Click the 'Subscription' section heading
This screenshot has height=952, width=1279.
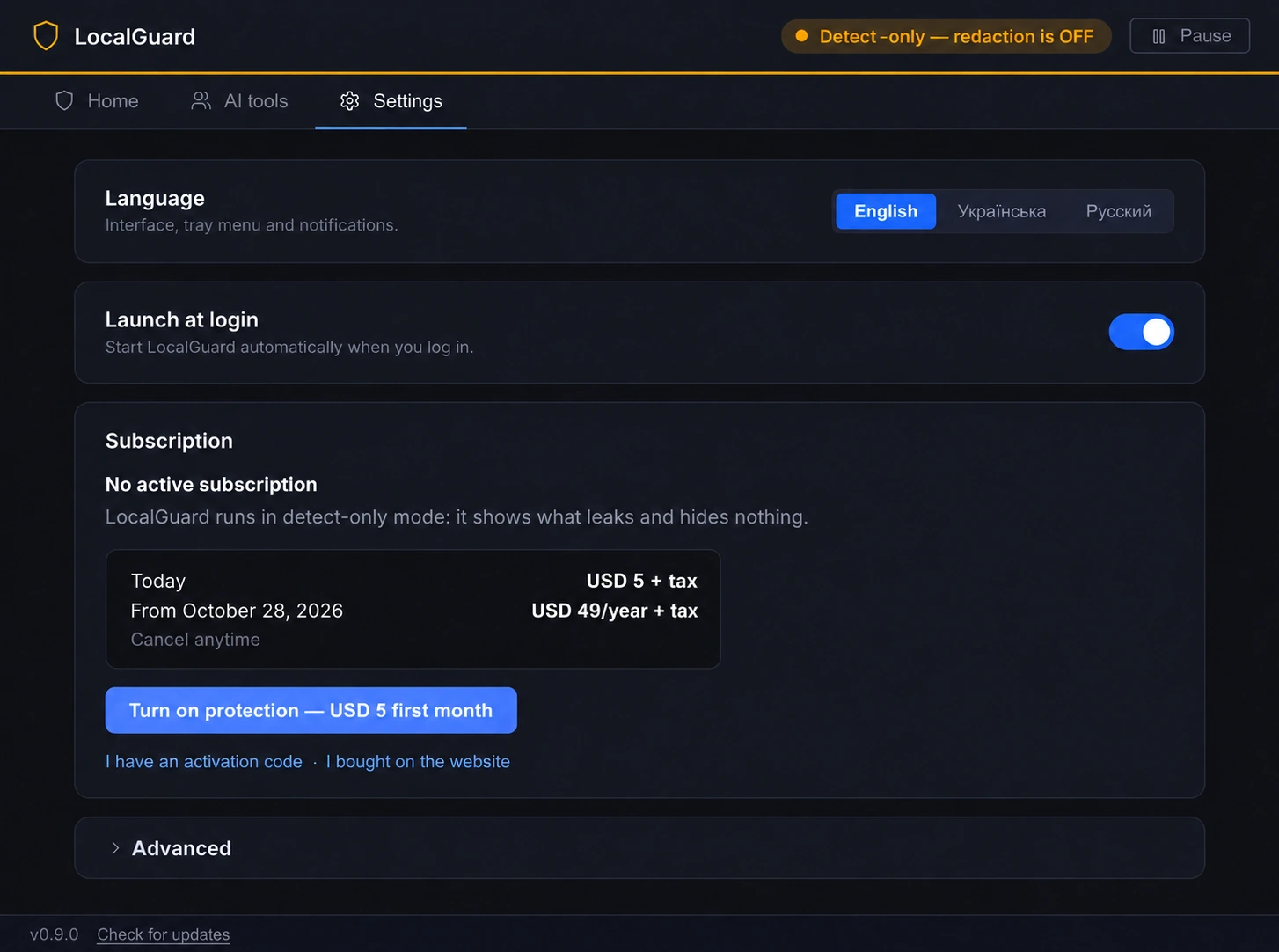(x=169, y=441)
